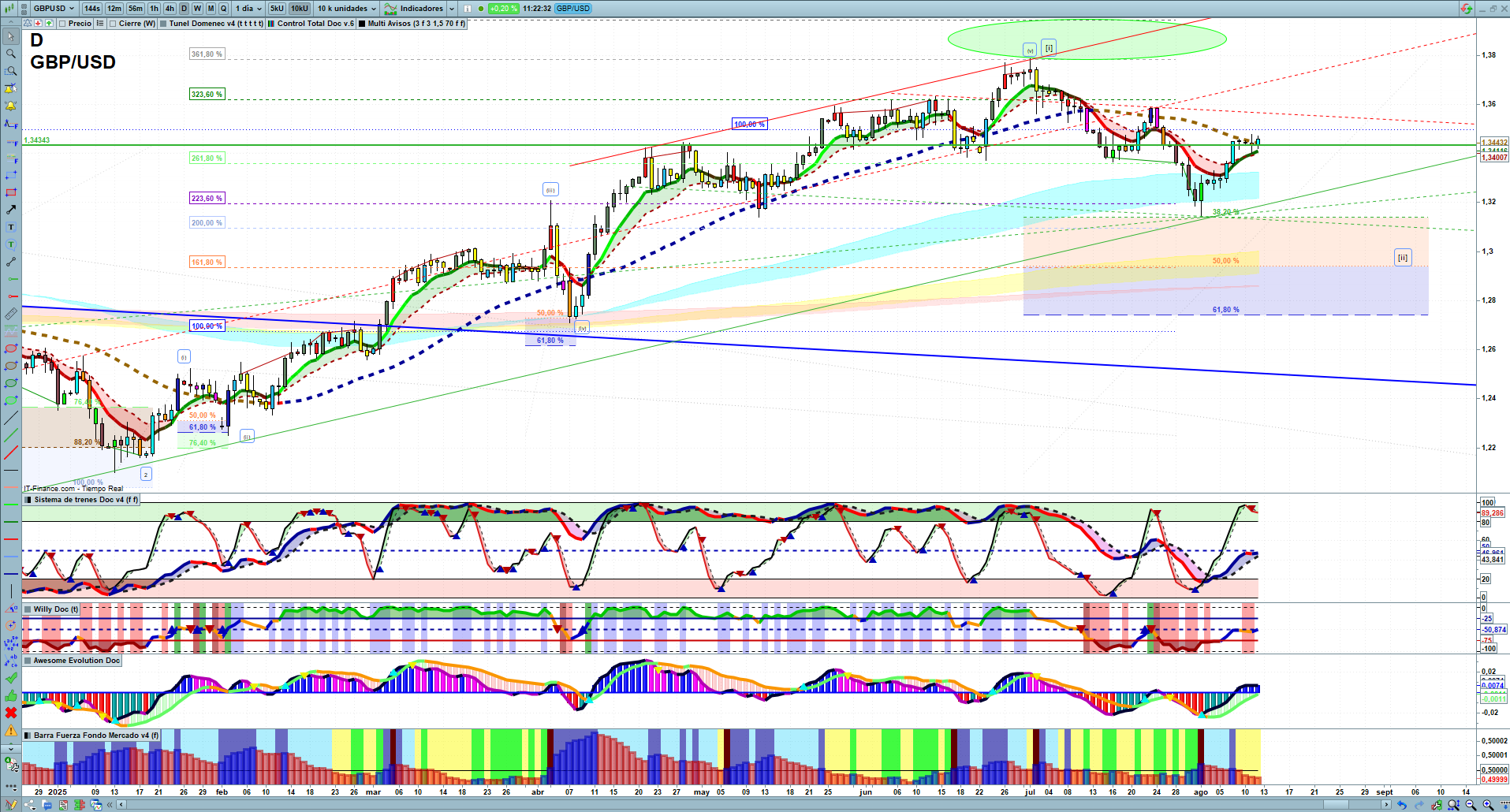Select the green speech bubble text tool
Image resolution: width=1510 pixels, height=812 pixels.
click(11, 244)
